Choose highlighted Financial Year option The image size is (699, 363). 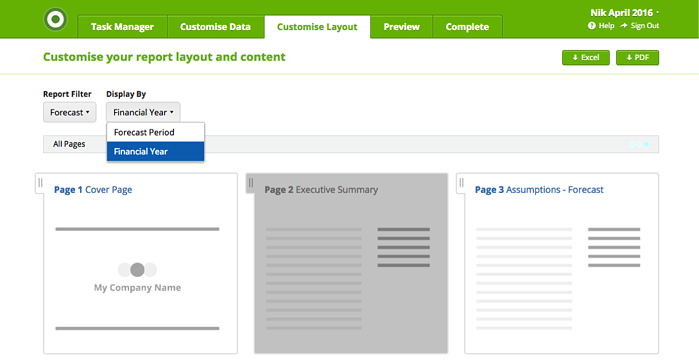(x=155, y=152)
